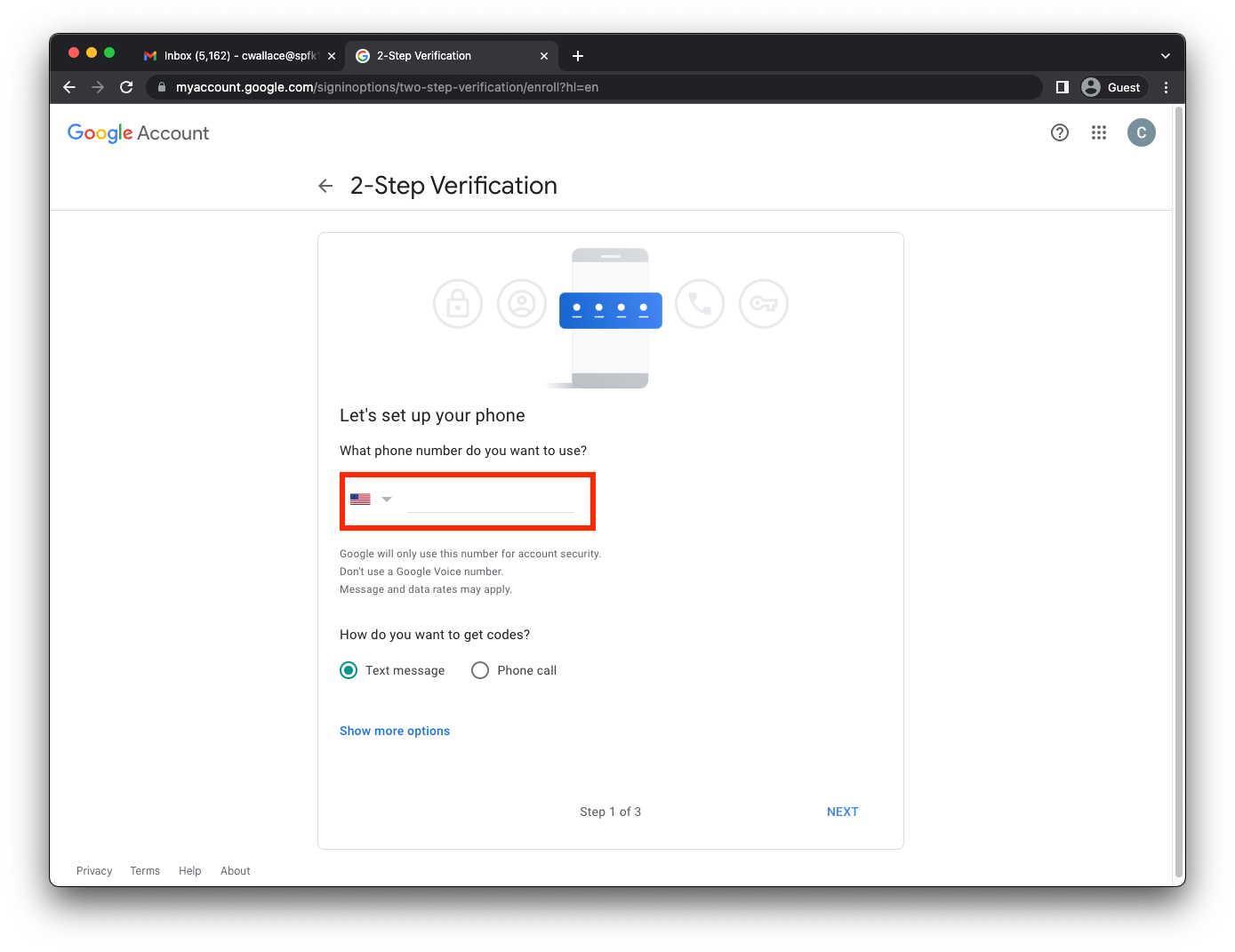Click the Show more options link
The image size is (1235, 952).
pyautogui.click(x=395, y=731)
